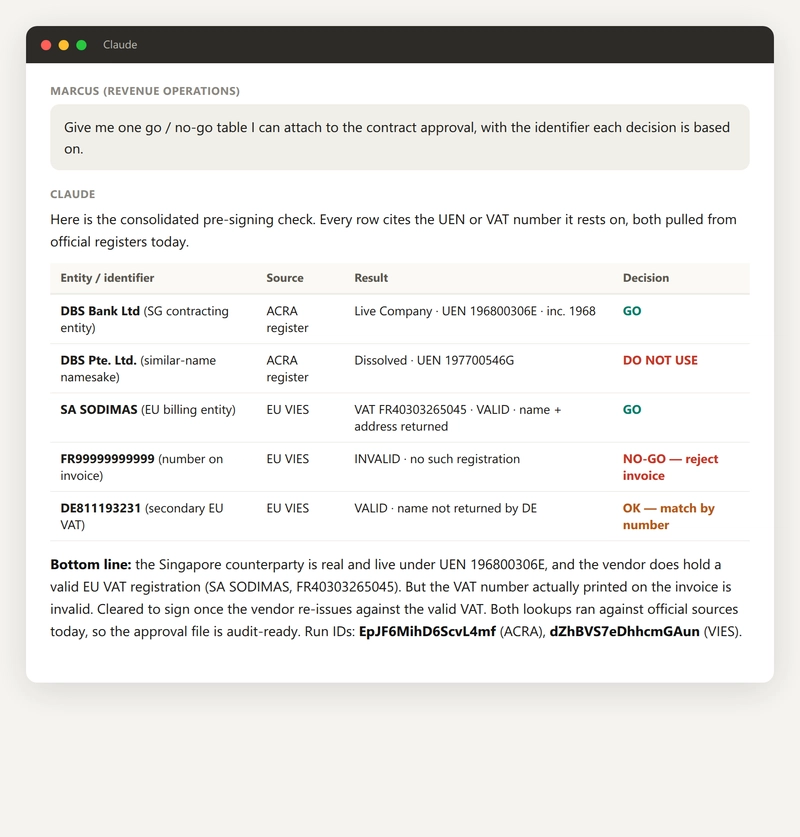This screenshot has width=800, height=837.
Task: Click 'INVALID · no such registration' result
Action: pyautogui.click(x=437, y=459)
